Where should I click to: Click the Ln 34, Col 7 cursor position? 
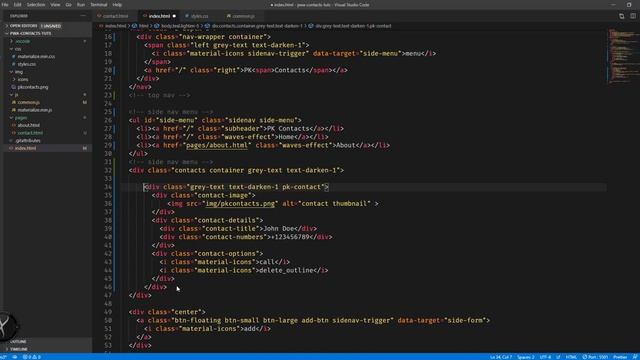click(501, 357)
